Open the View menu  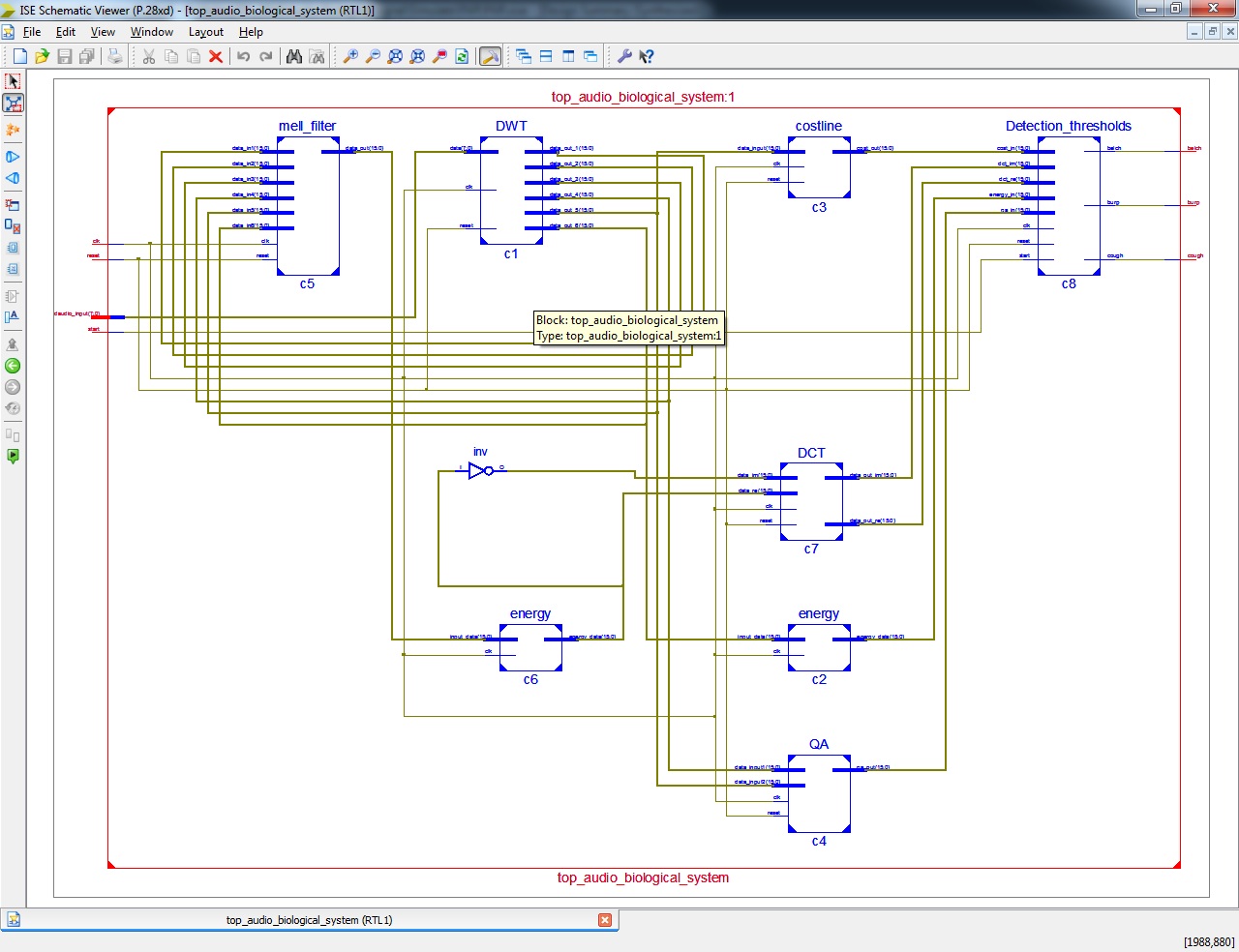coord(103,32)
